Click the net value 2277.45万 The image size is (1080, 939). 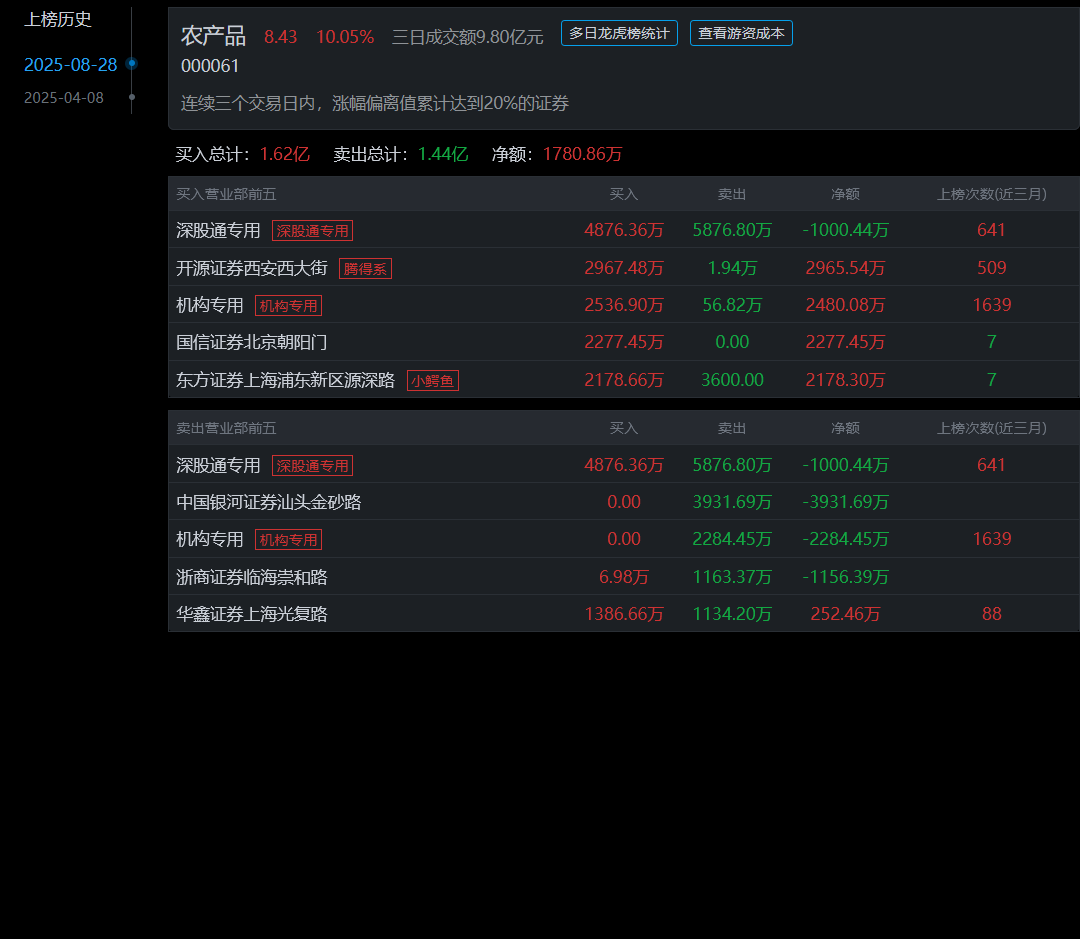coord(845,342)
